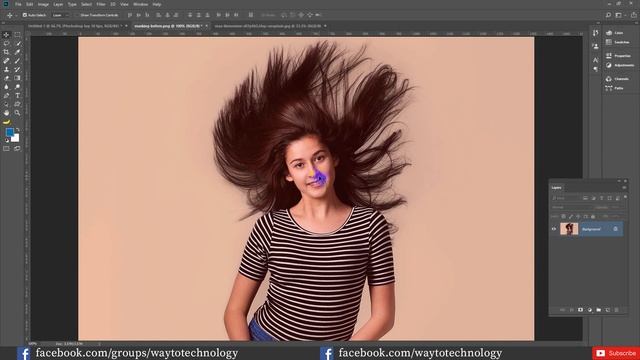Toggle Quick Mask mode icon

point(6,149)
